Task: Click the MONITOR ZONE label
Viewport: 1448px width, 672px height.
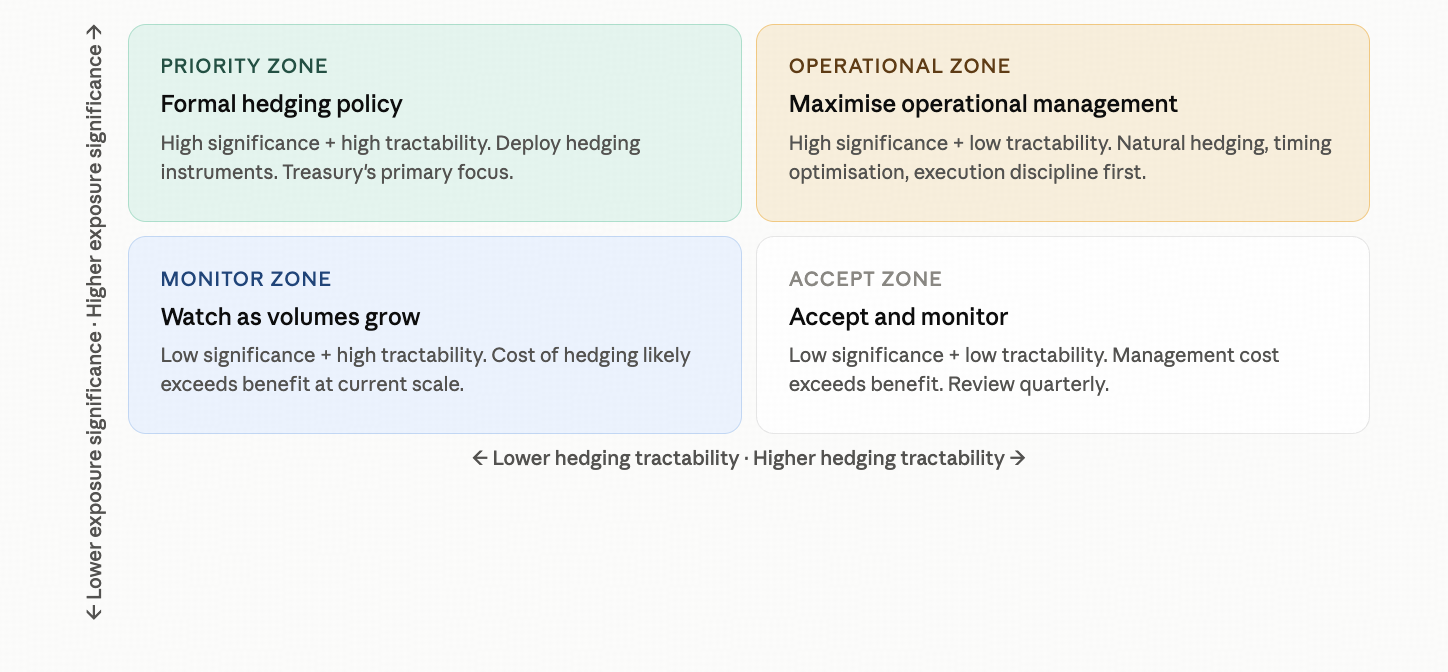Action: tap(246, 279)
